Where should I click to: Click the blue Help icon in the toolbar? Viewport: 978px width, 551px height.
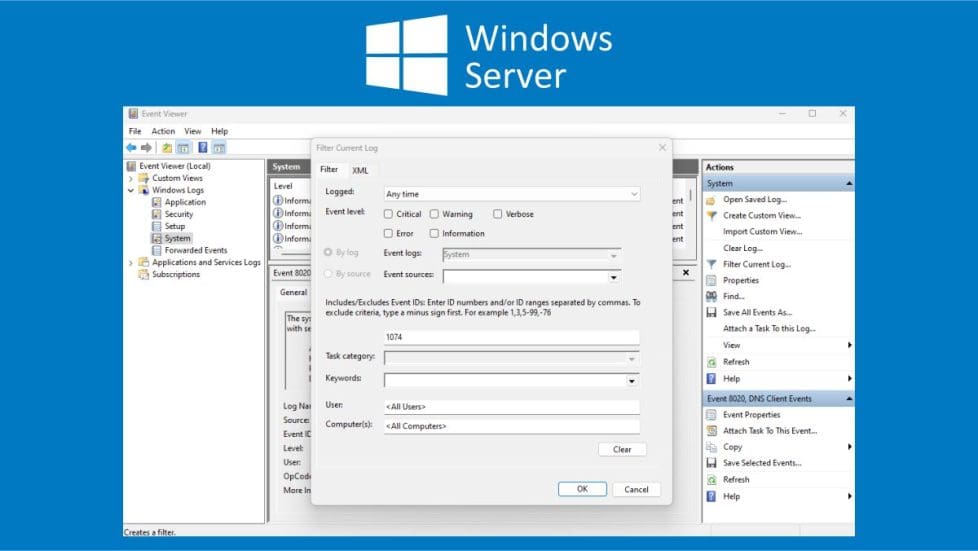coord(203,147)
